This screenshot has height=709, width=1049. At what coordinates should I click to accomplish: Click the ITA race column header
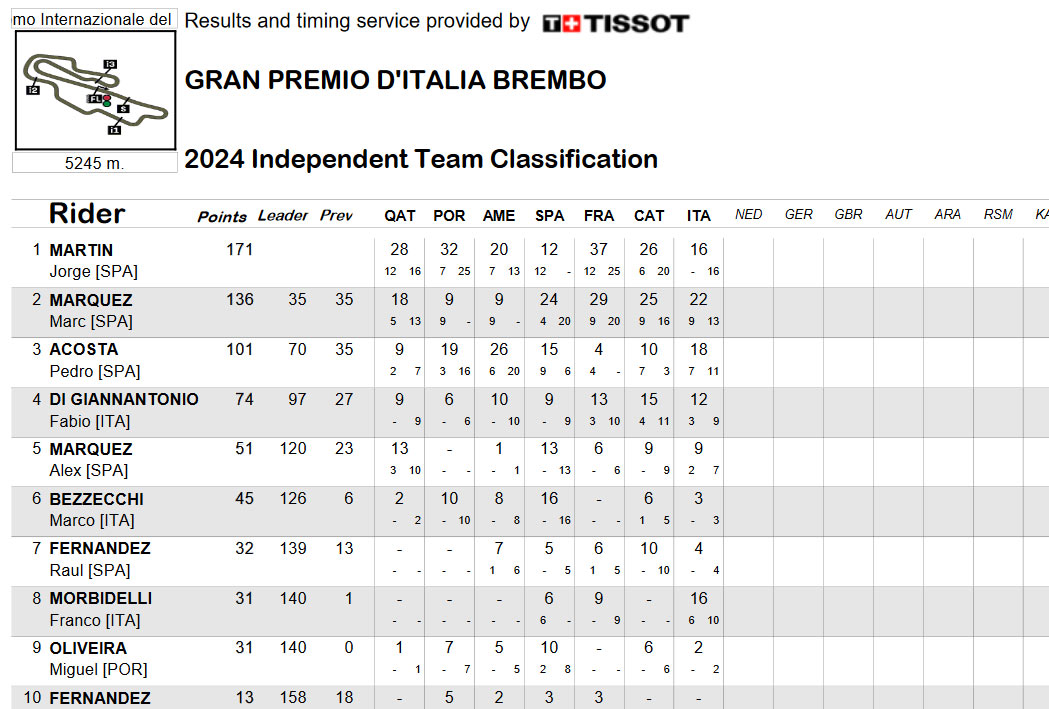click(x=698, y=216)
